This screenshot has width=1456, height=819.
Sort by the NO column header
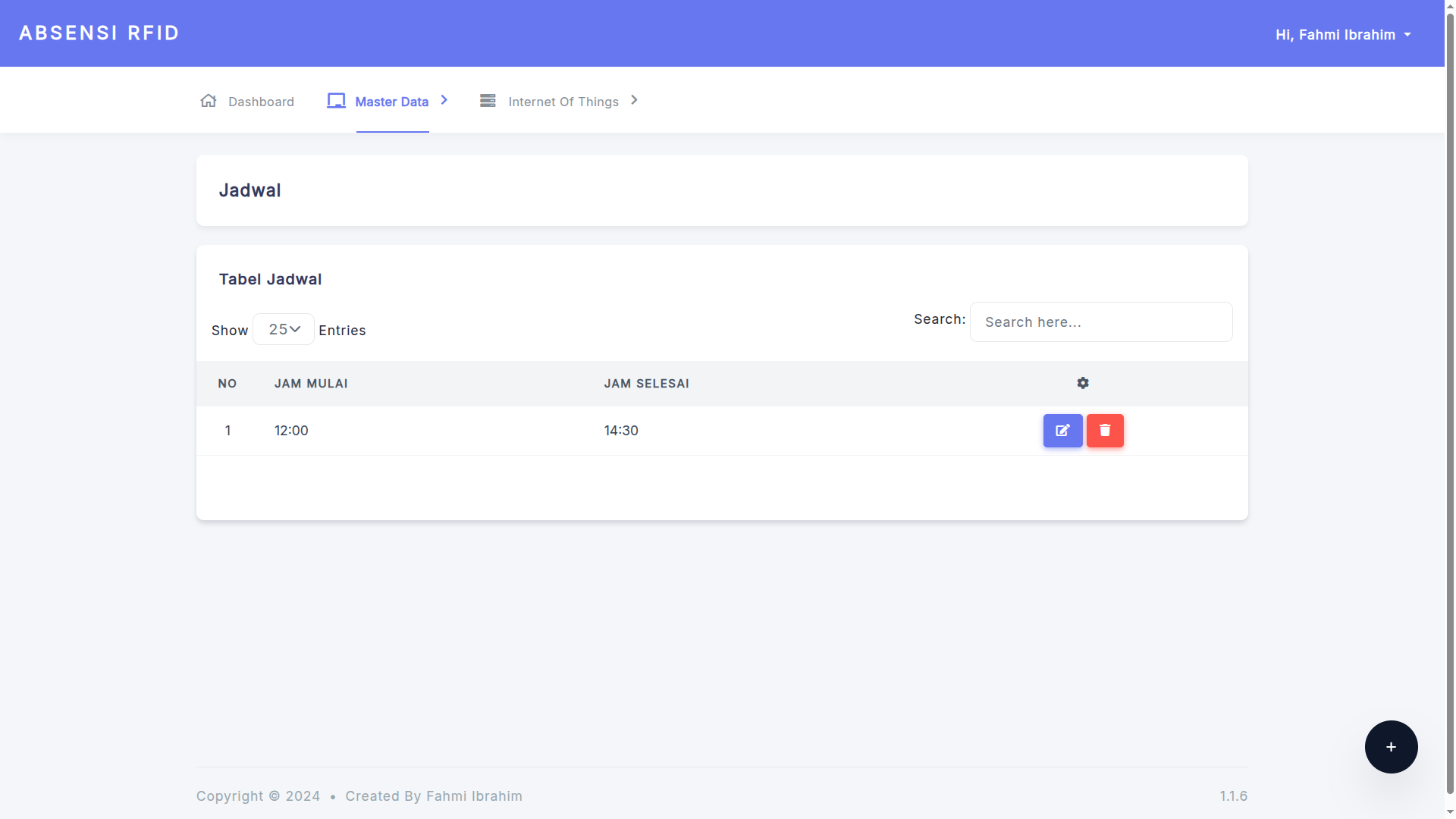[227, 384]
